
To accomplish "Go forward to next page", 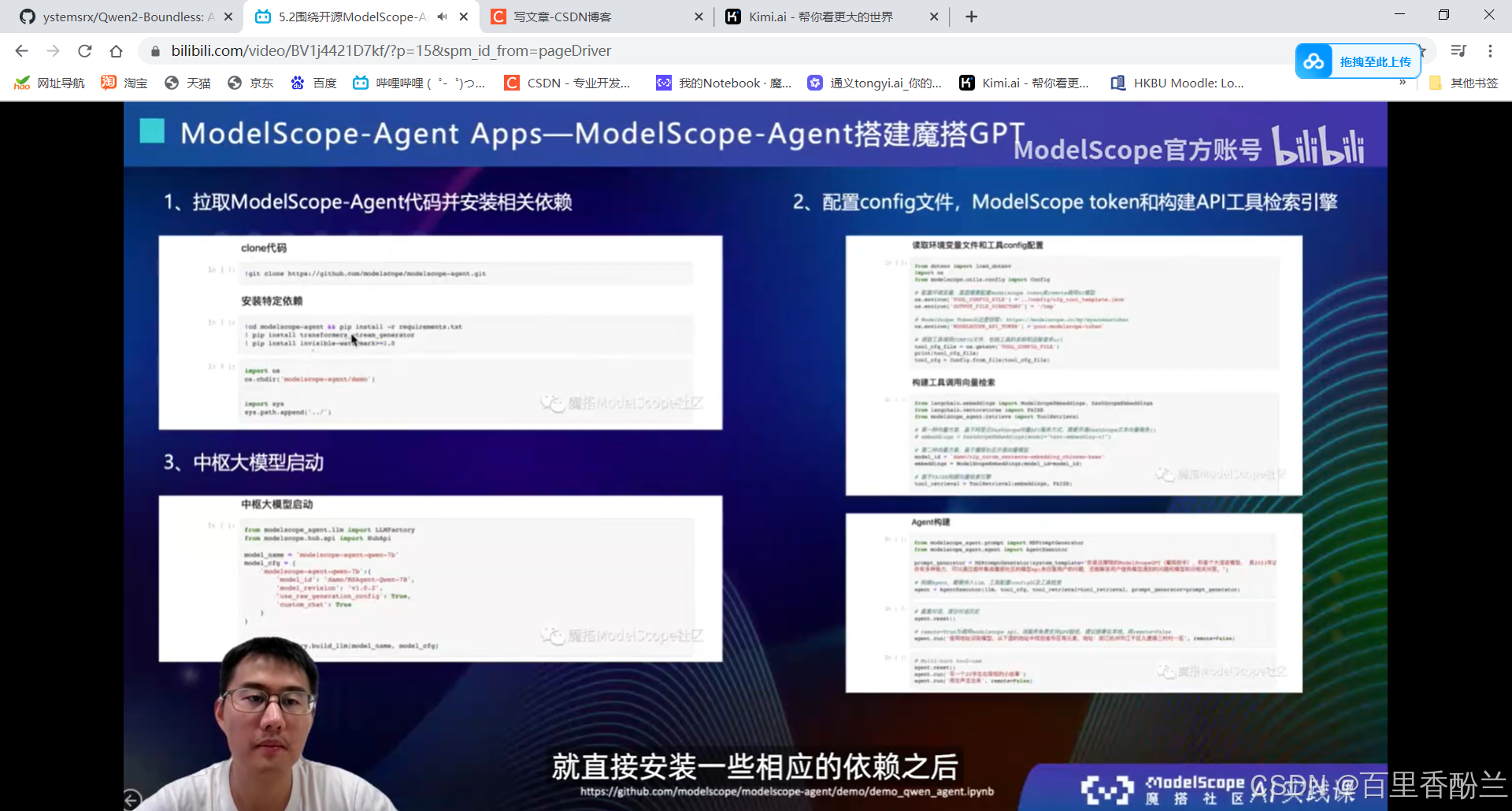I will [53, 51].
